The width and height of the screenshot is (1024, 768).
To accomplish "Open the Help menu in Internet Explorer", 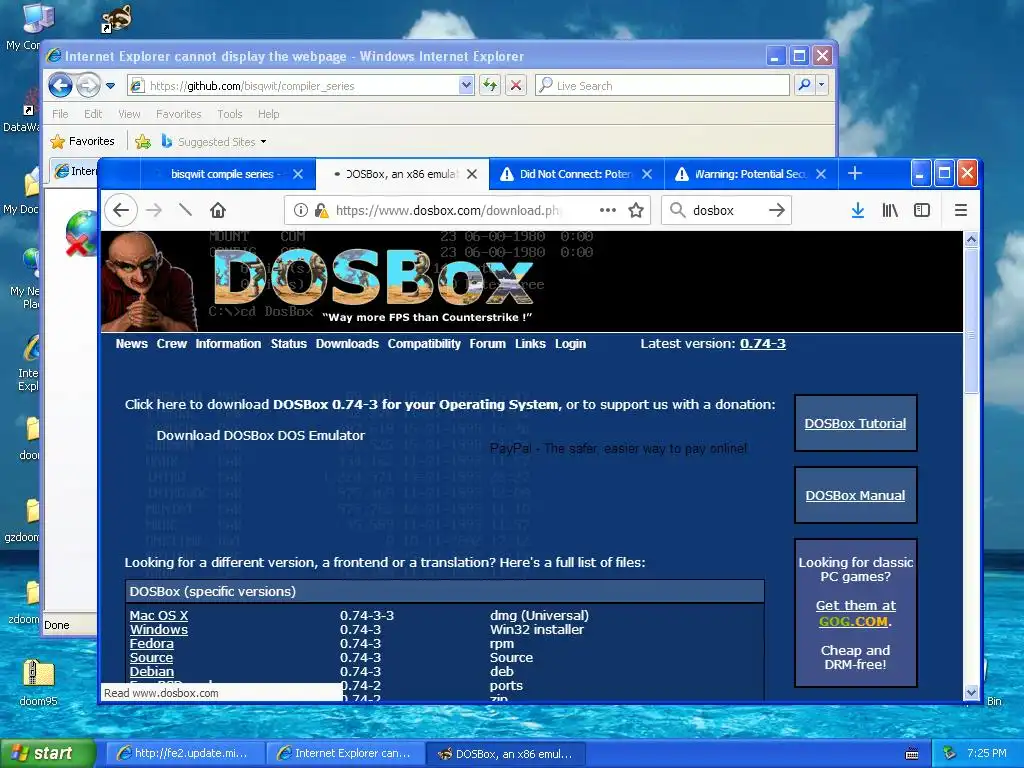I will point(268,114).
